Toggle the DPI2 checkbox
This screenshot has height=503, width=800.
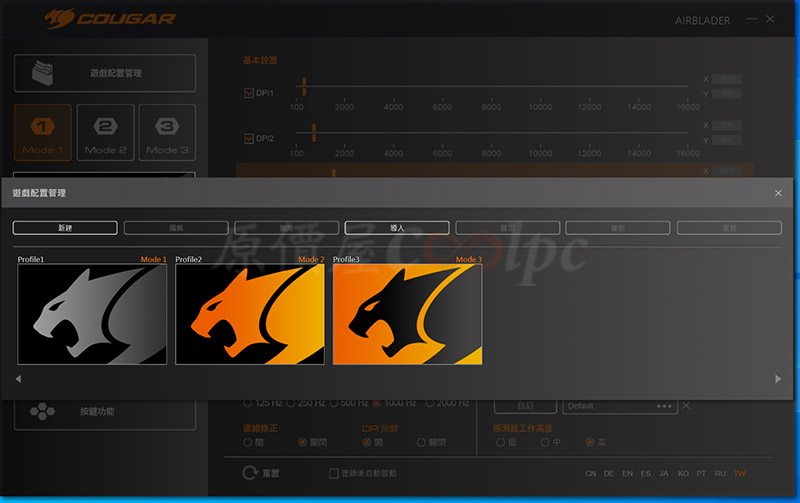pos(249,138)
